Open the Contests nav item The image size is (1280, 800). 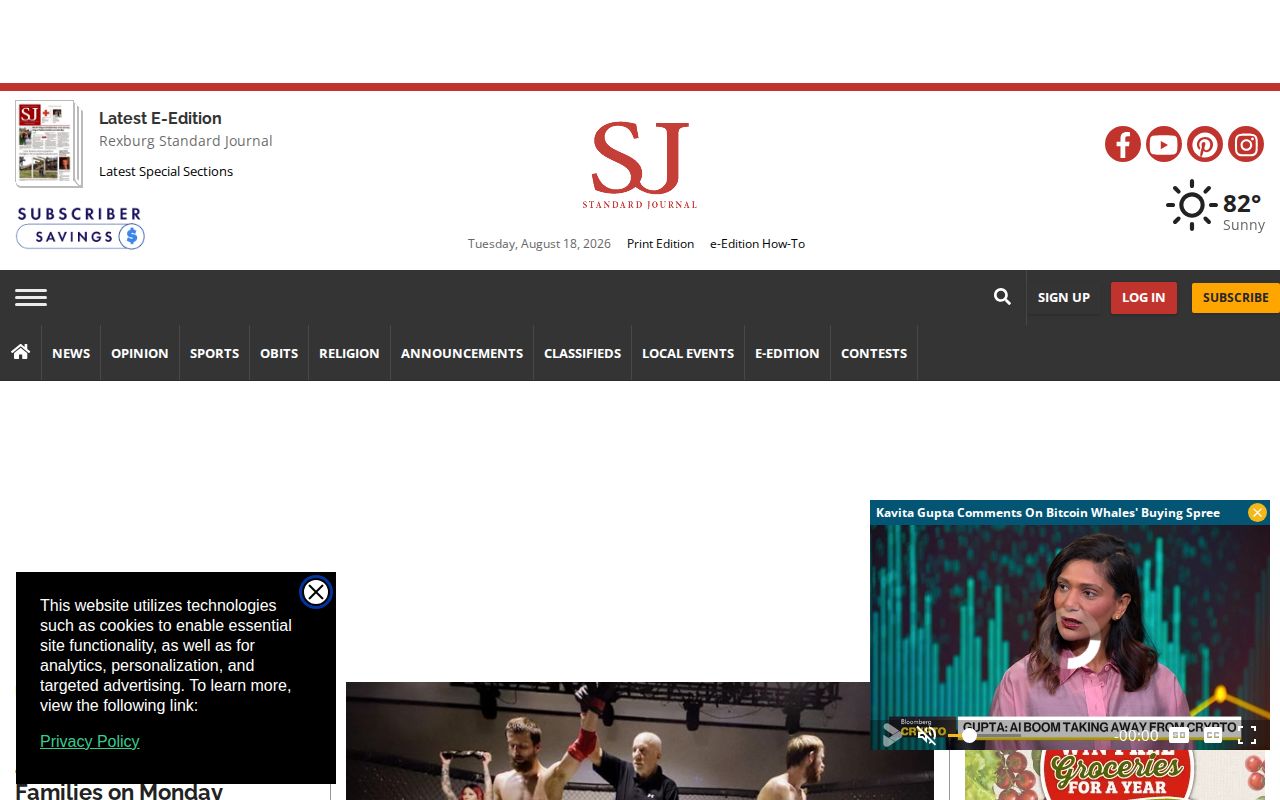coord(874,353)
